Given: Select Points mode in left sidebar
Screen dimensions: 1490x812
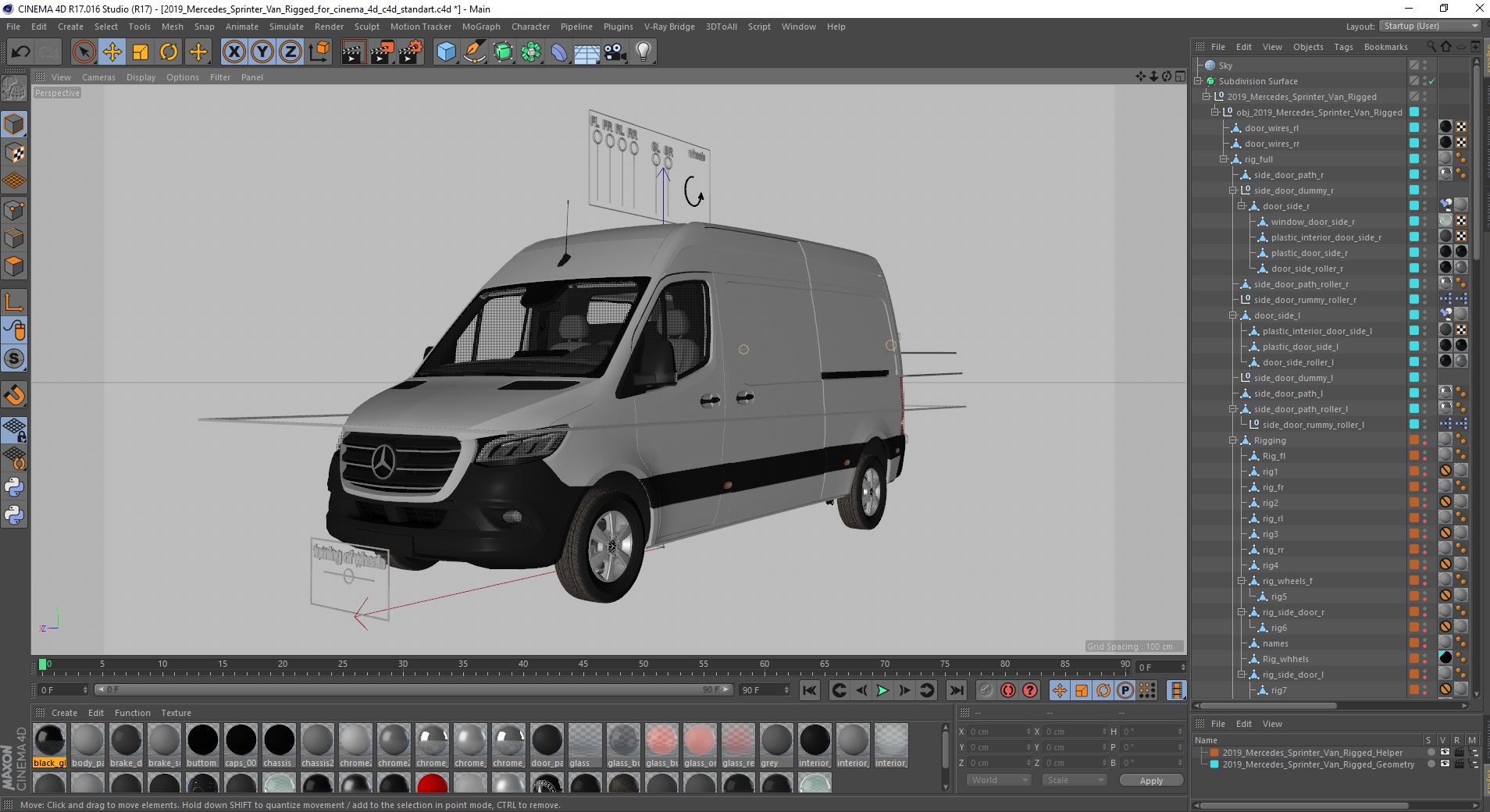Looking at the screenshot, I should tap(14, 210).
